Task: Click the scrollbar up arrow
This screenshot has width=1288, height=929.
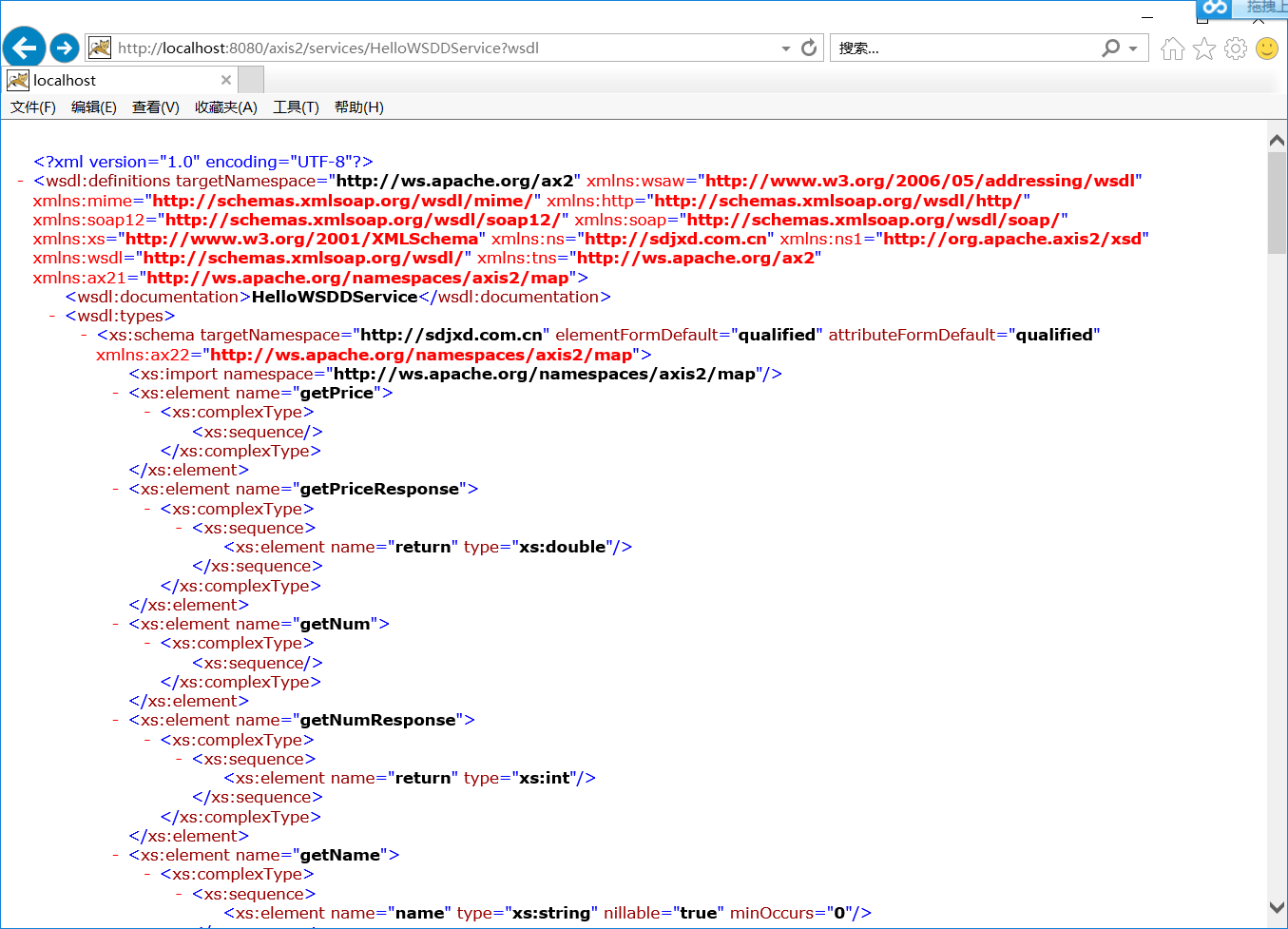Action: click(x=1278, y=141)
